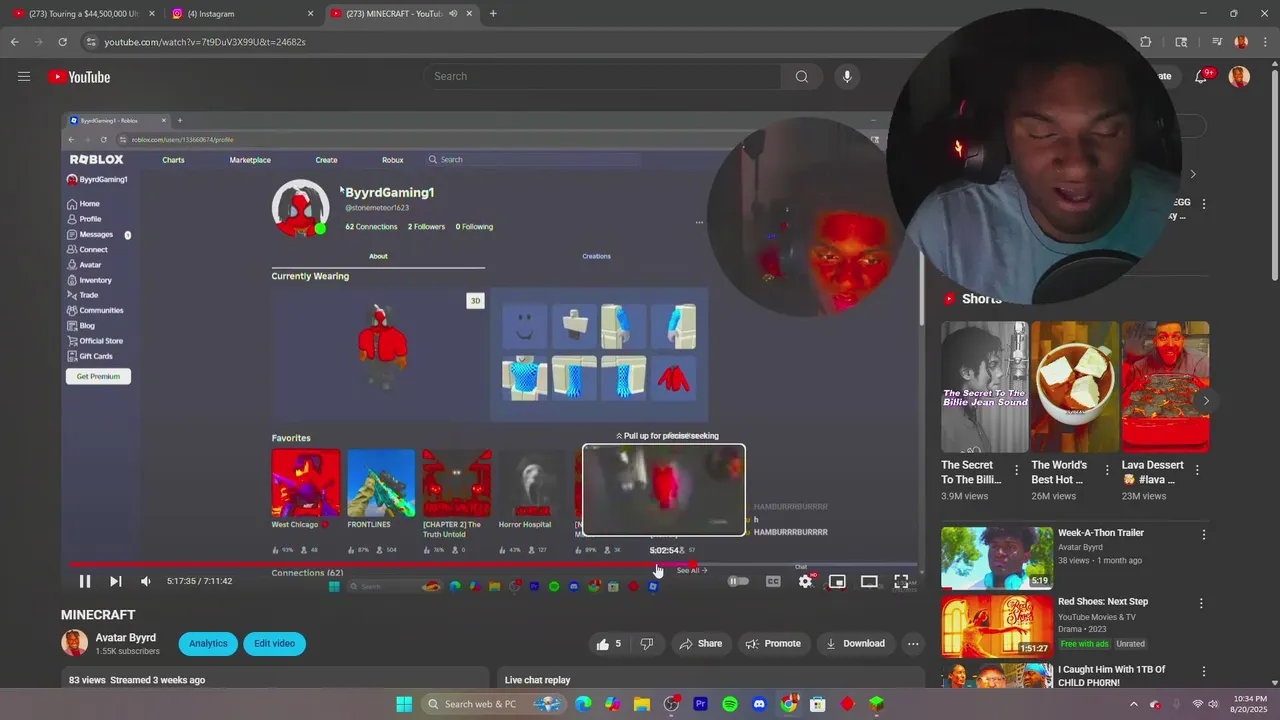Go to YouTube home via logo

[x=79, y=77]
